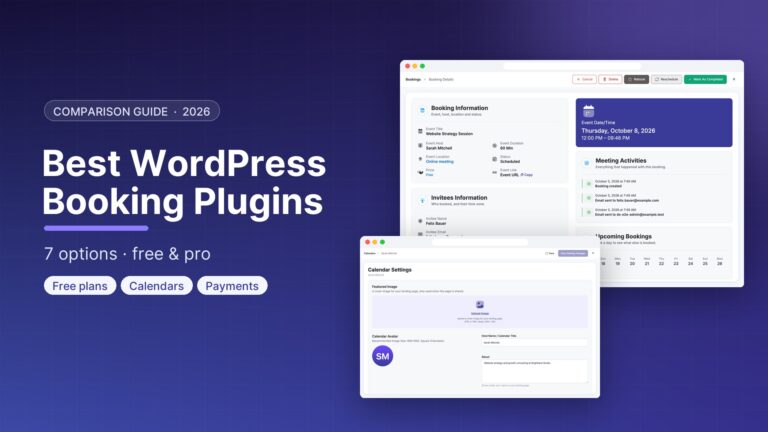Focus the About text area

click(x=534, y=371)
